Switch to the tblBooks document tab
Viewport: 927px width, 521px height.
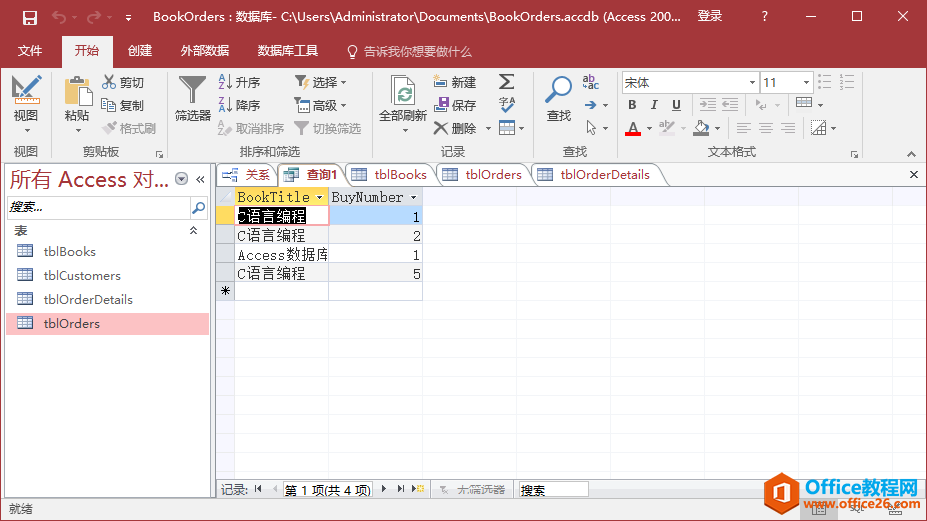pyautogui.click(x=390, y=174)
